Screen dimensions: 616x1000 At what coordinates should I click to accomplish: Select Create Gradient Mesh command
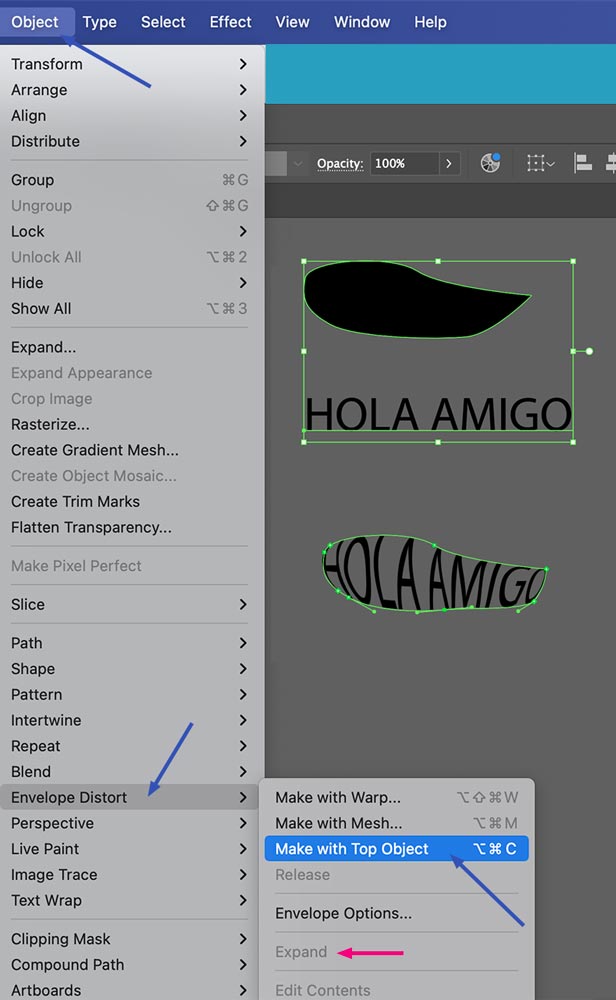pyautogui.click(x=95, y=450)
